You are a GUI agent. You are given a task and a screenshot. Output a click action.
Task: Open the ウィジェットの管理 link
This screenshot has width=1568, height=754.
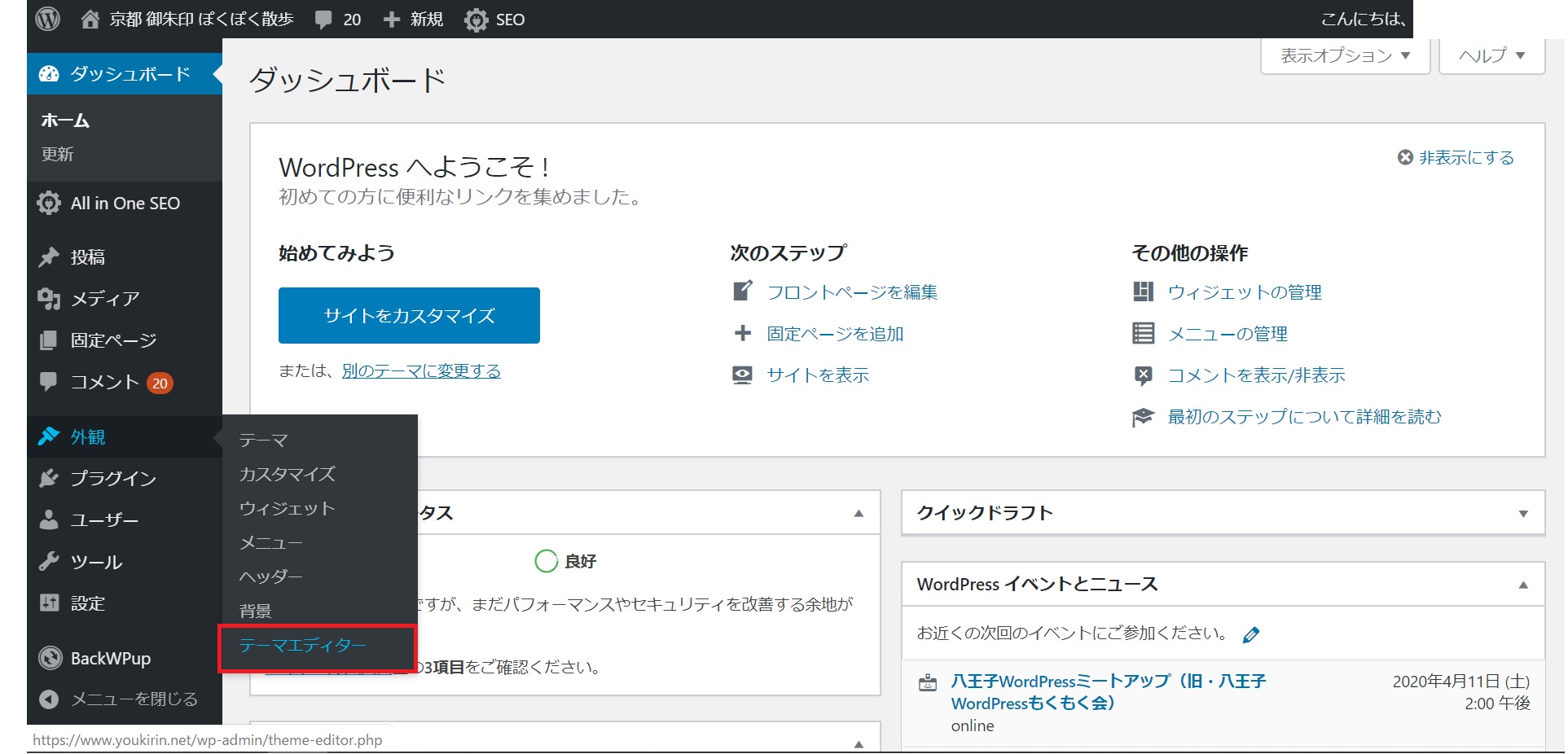coord(1245,292)
